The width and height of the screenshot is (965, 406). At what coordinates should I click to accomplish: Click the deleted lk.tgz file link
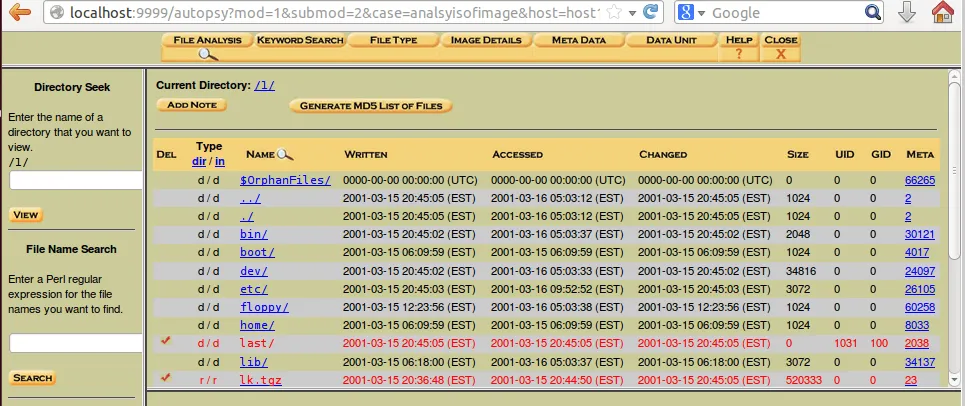click(x=262, y=379)
